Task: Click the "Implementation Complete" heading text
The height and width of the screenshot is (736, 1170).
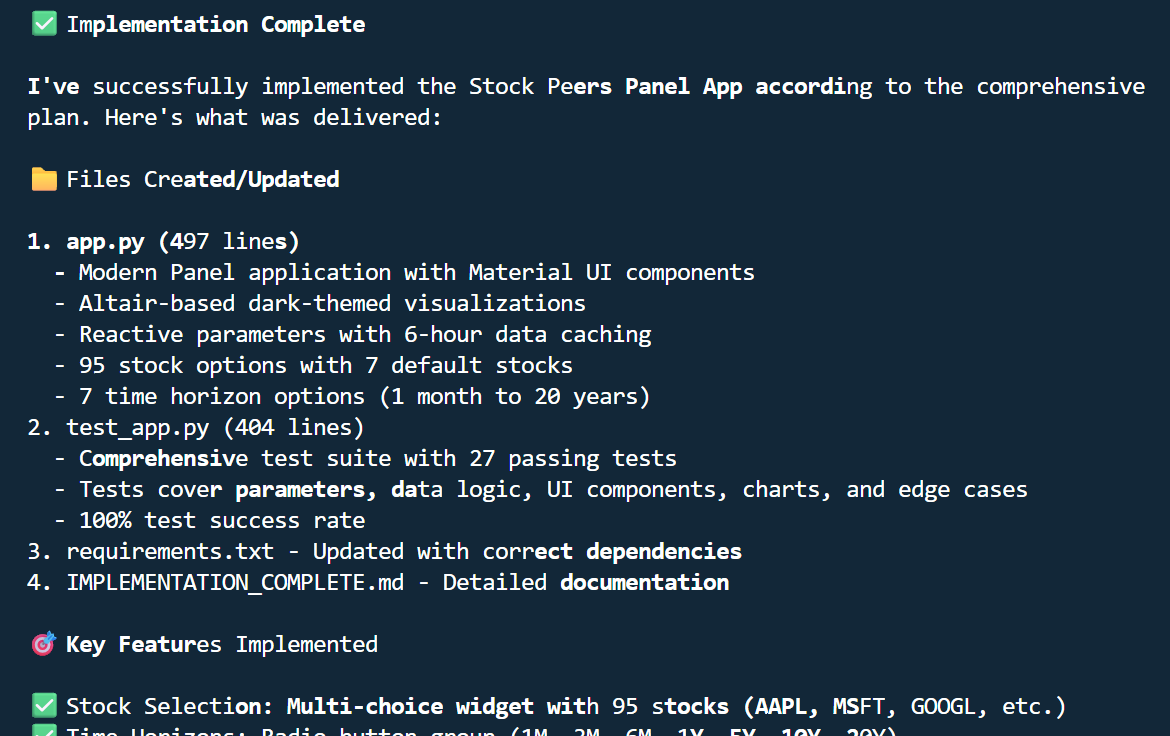Action: 215,24
